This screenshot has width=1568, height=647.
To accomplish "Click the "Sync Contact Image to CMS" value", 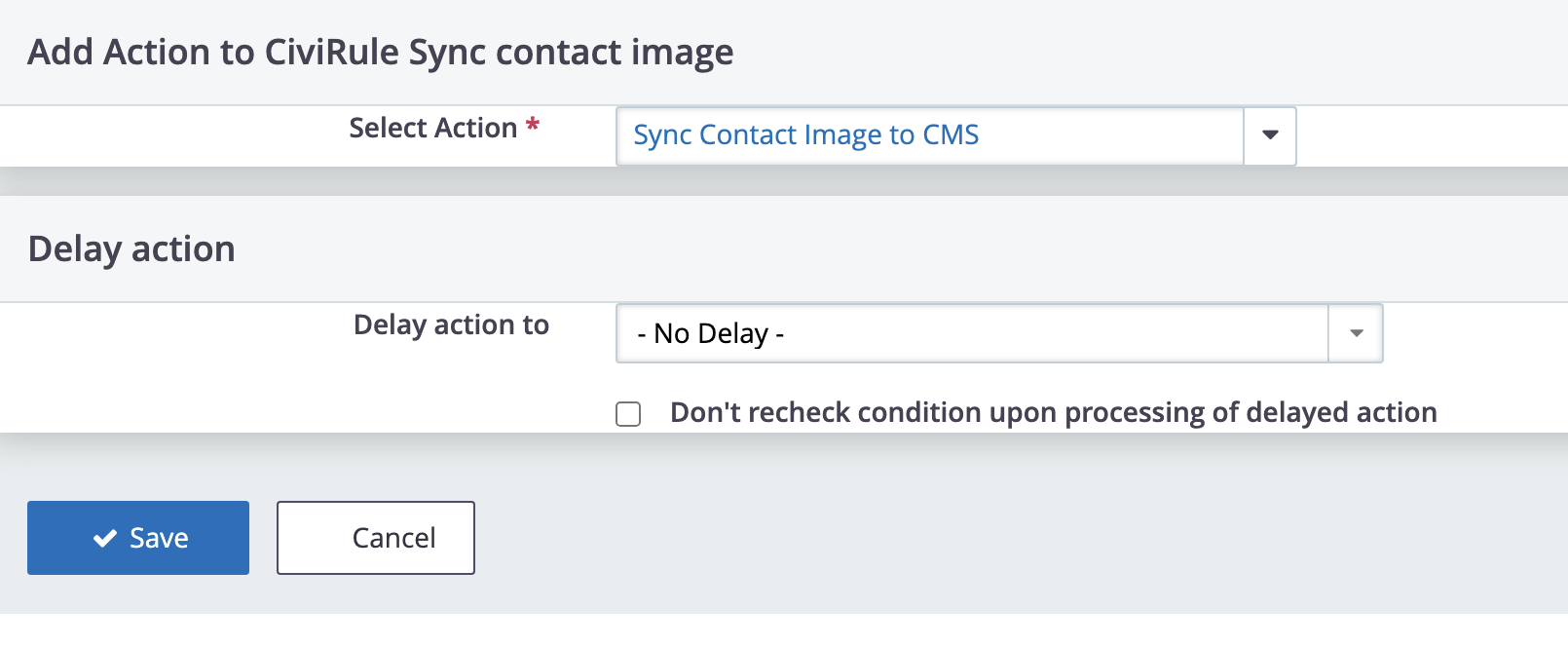I will [x=805, y=135].
